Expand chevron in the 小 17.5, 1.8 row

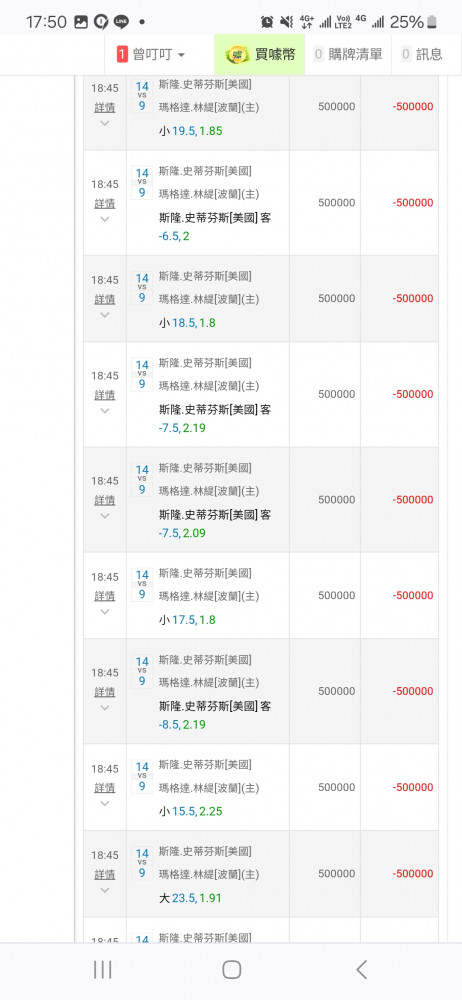click(105, 612)
